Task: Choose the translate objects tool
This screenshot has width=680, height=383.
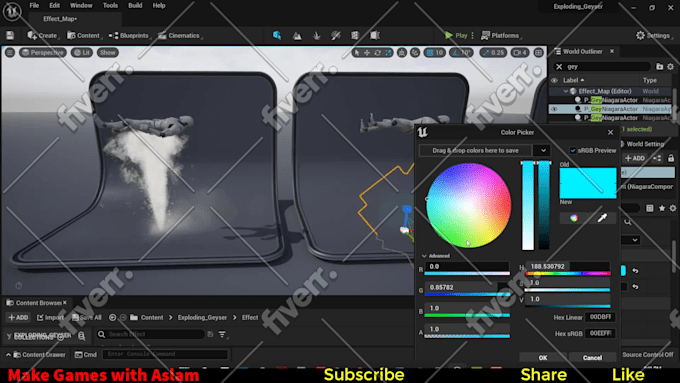Action: (367, 52)
